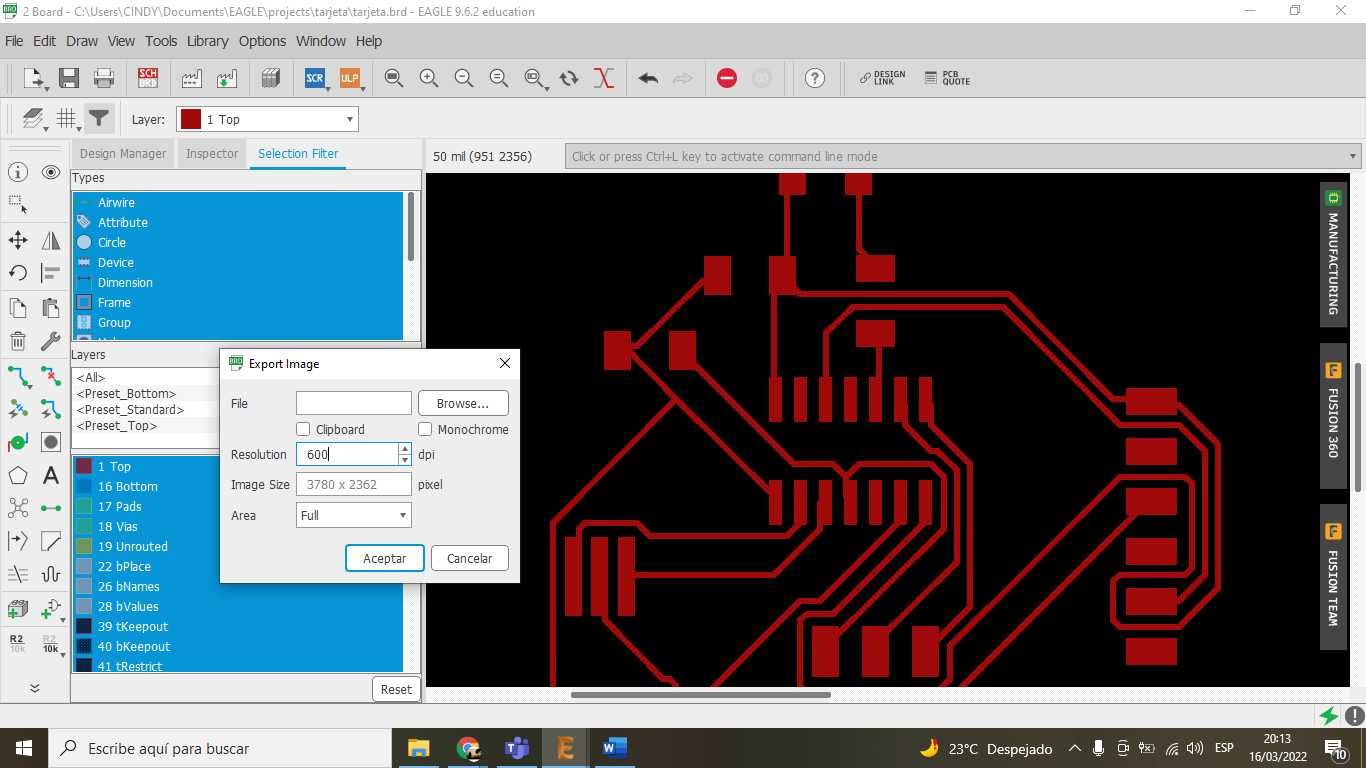This screenshot has width=1366, height=768.
Task: Click the Save disk icon in toolbar
Action: point(69,78)
